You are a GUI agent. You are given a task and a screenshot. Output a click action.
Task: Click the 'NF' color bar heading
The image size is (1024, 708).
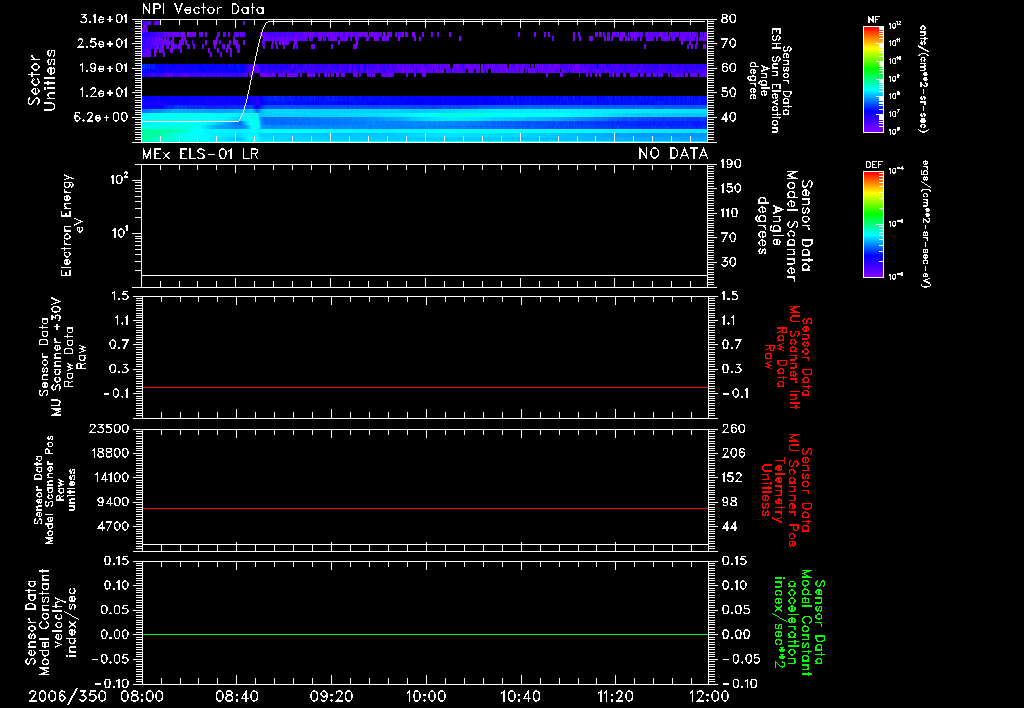pos(873,20)
